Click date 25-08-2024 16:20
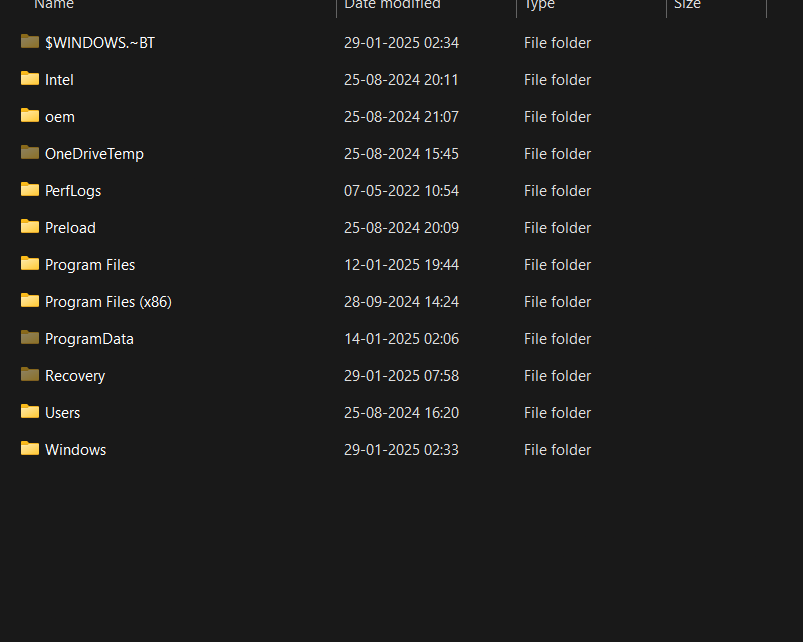Viewport: 803px width, 642px height. coord(402,413)
